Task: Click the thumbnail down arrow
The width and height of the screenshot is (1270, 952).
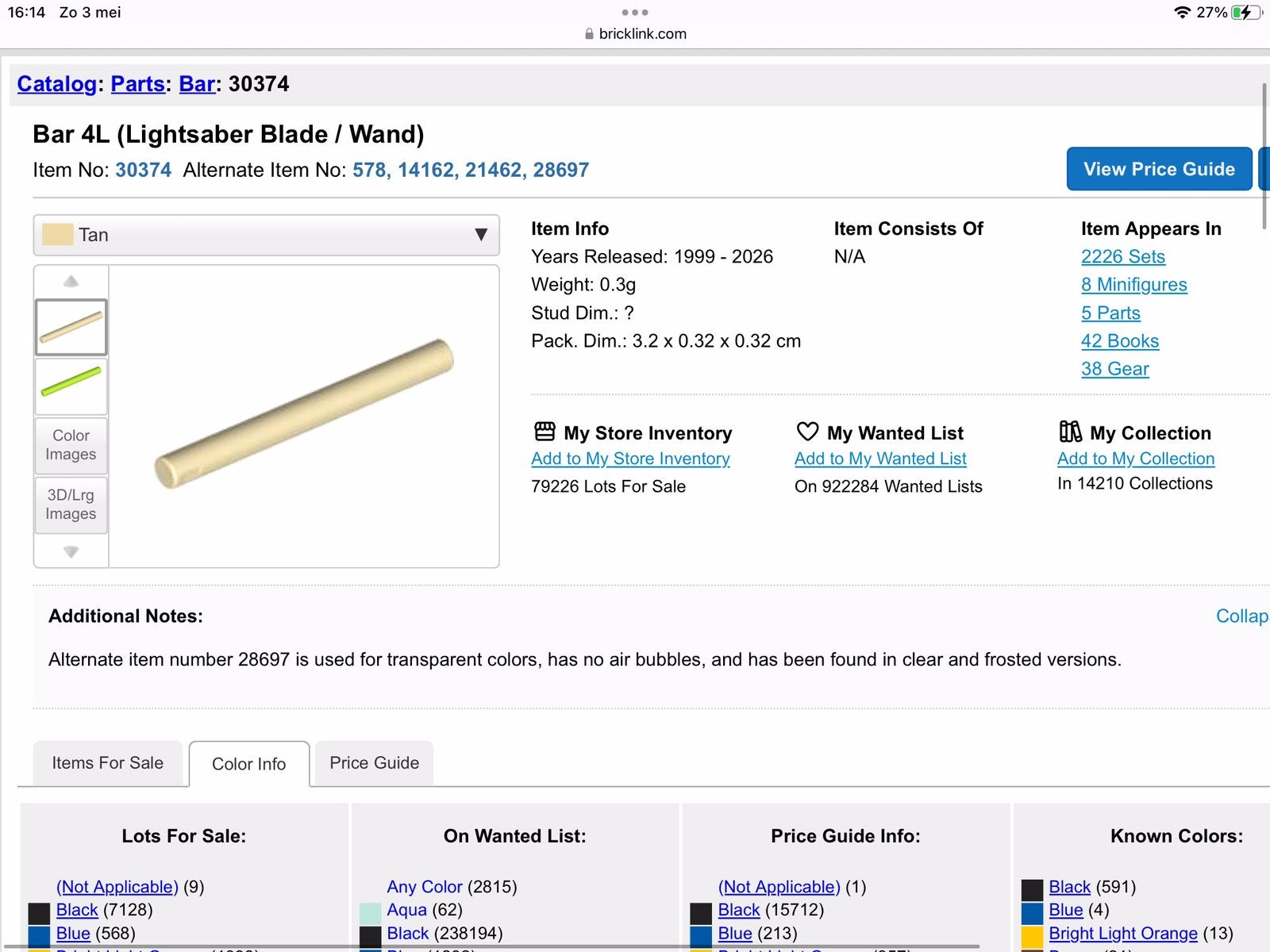Action: (x=71, y=551)
